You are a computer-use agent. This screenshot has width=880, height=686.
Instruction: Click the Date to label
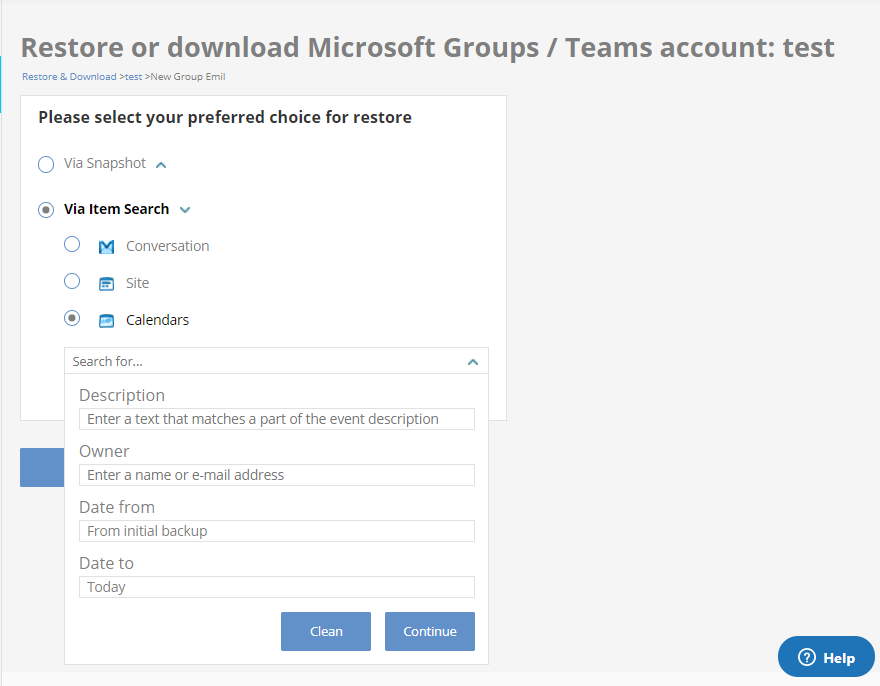tap(106, 563)
